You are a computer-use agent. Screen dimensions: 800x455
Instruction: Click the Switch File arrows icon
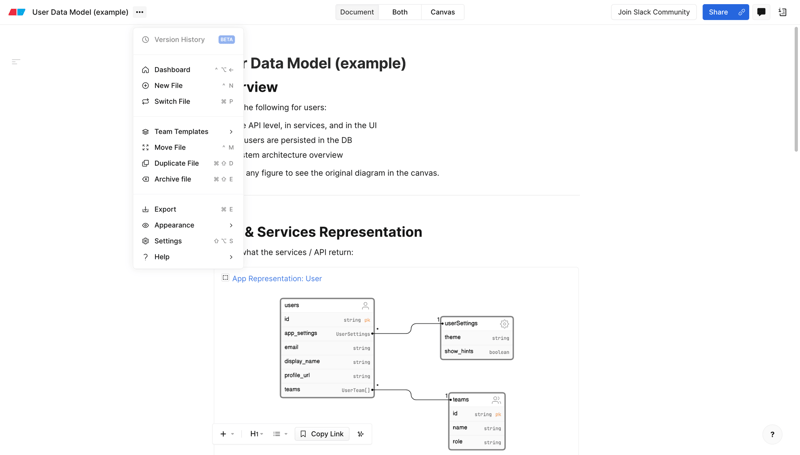point(145,101)
